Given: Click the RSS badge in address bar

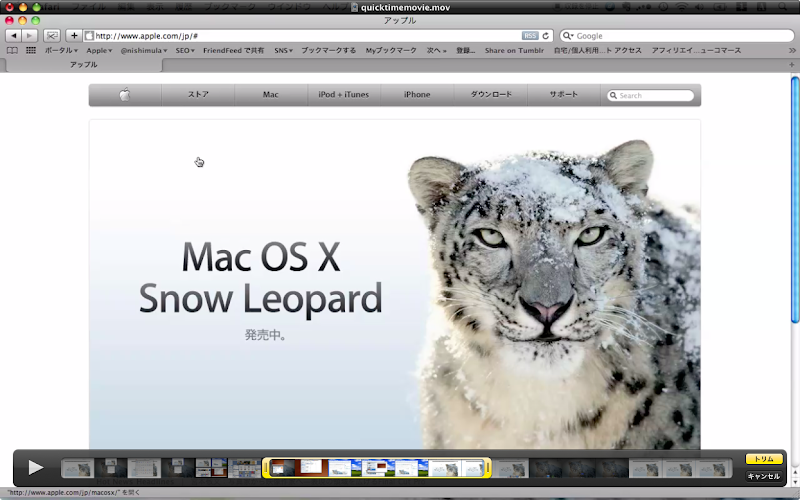Looking at the screenshot, I should click(x=530, y=36).
